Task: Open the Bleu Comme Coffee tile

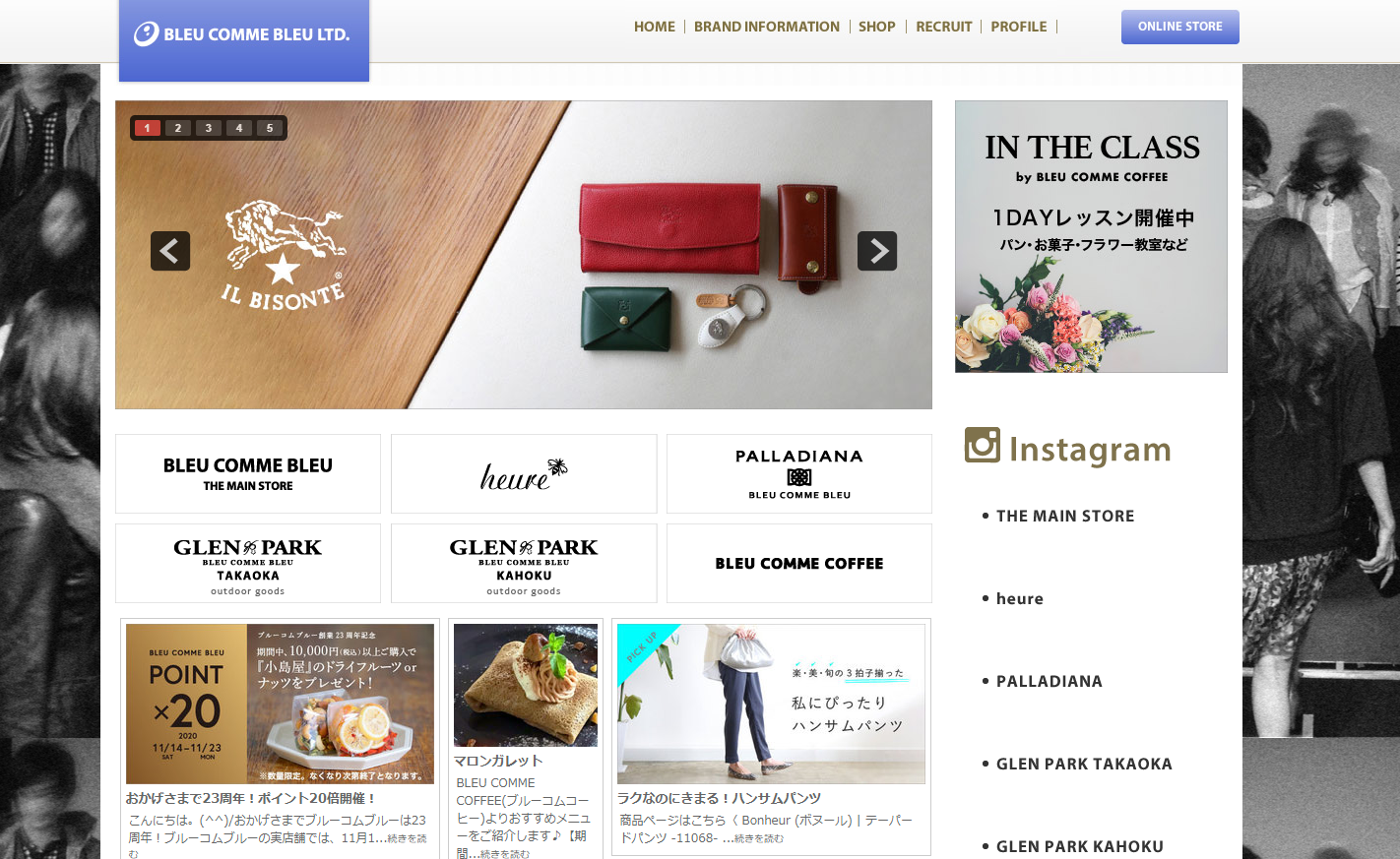Action: (799, 563)
